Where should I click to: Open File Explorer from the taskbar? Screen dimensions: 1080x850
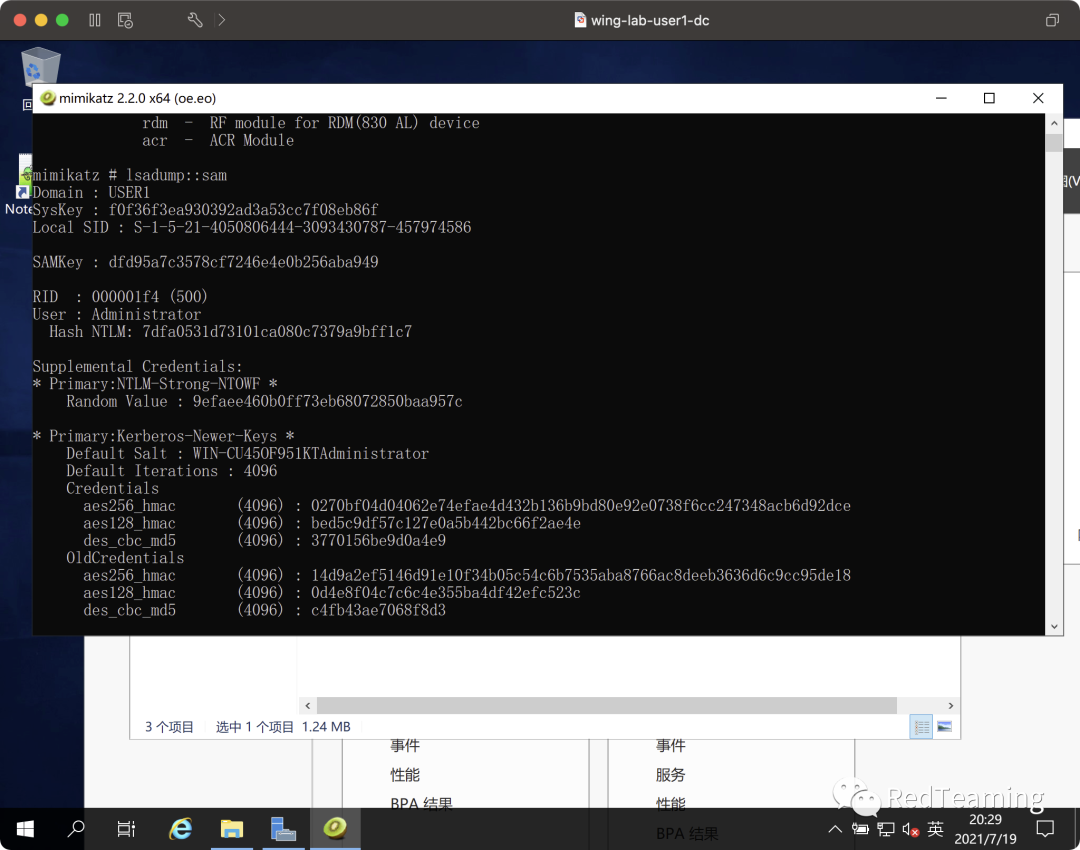click(x=232, y=829)
